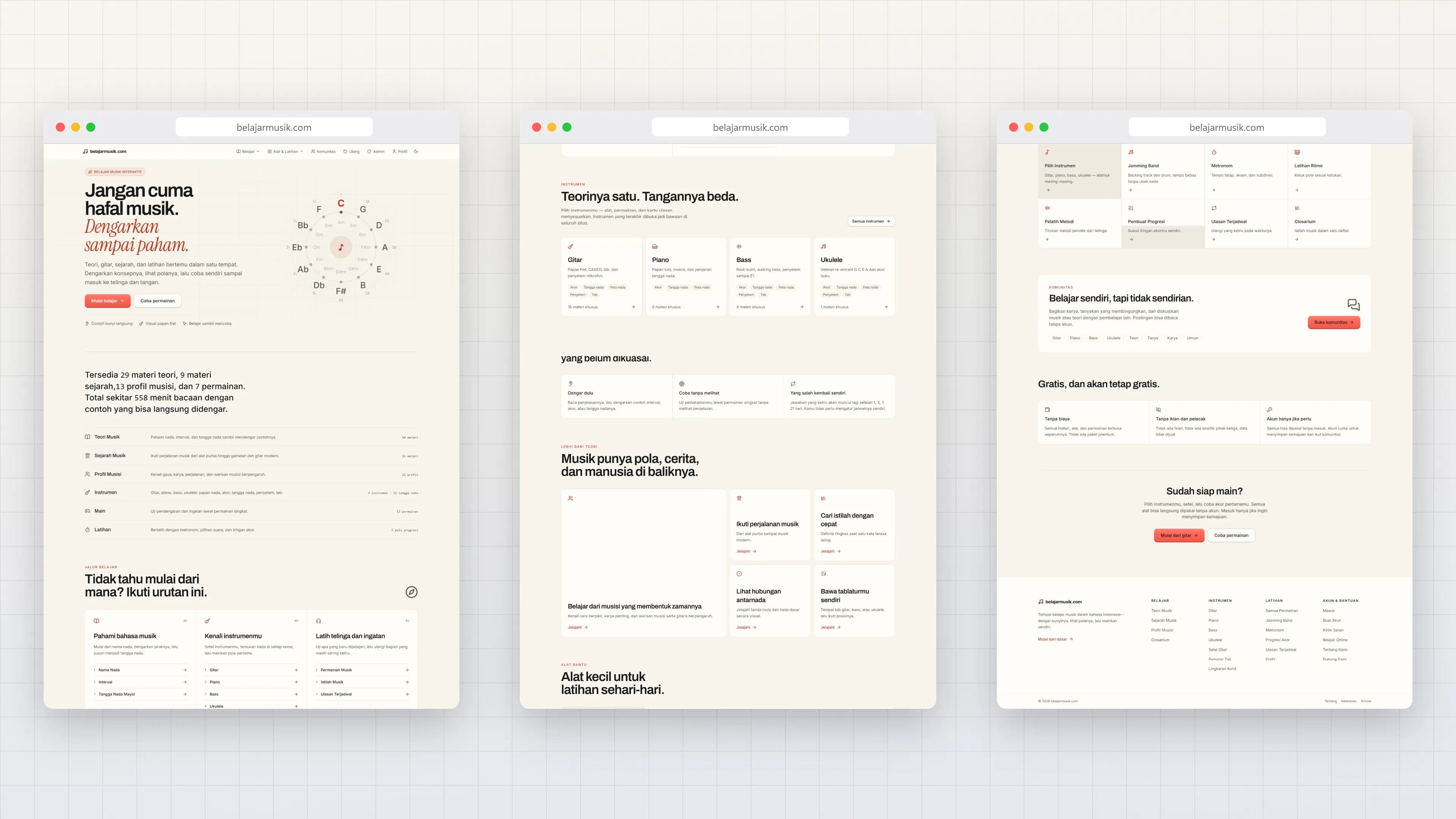1456x819 pixels.
Task: Select F# on the circle of fifths
Action: 341,291
